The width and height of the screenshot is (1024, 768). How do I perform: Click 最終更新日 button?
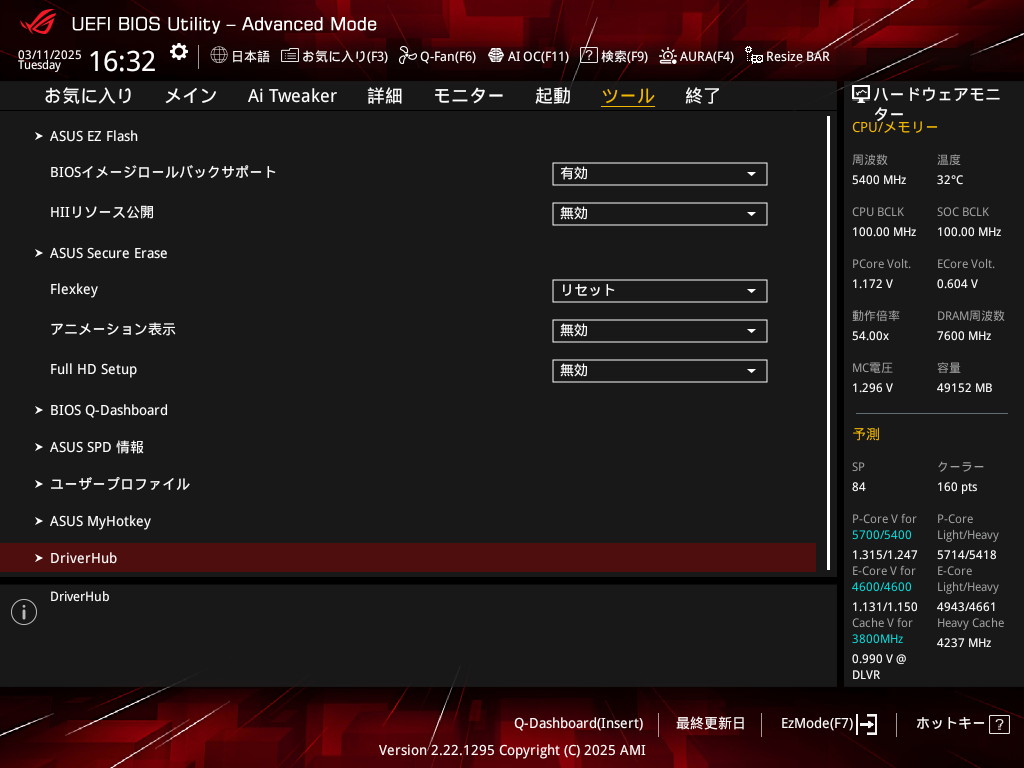[x=710, y=724]
